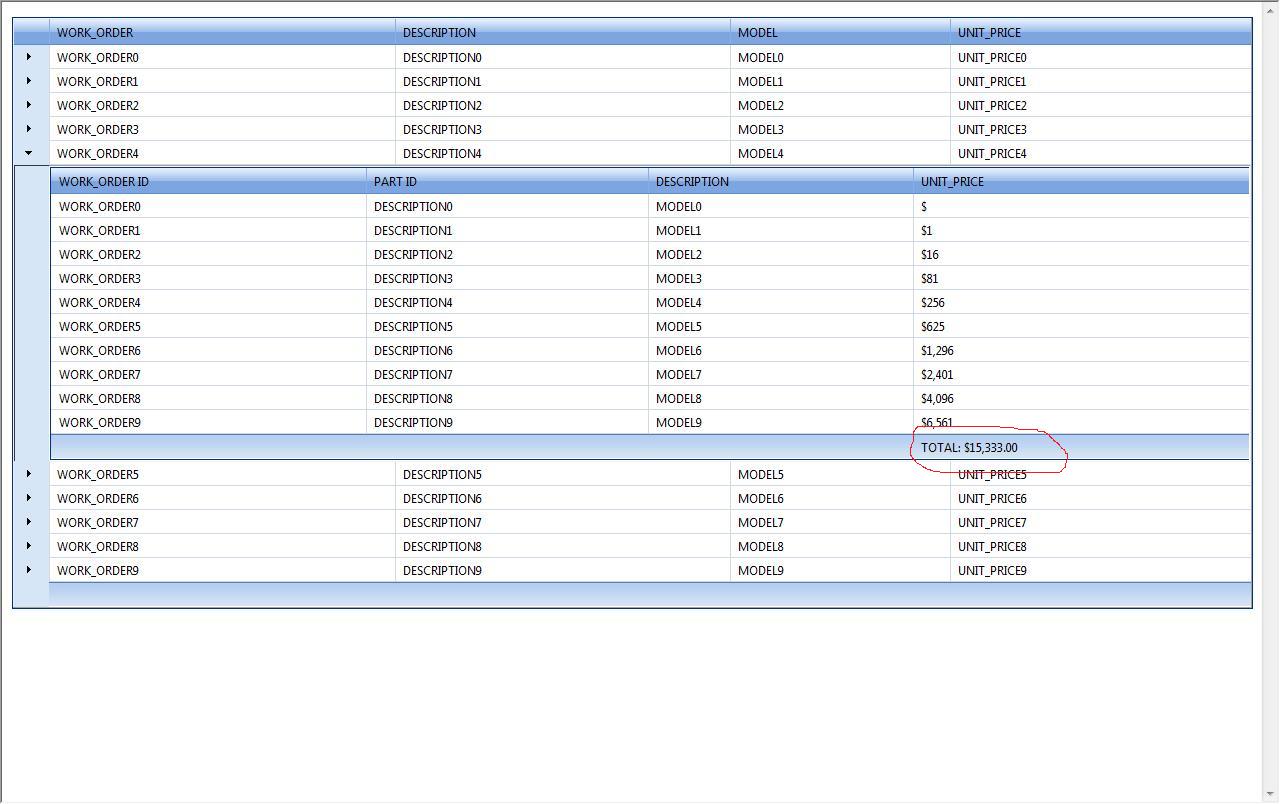Screen dimensions: 1280x804
Task: Select child WORK_ORDER6 beside DESCRIPTION6
Action: [209, 350]
